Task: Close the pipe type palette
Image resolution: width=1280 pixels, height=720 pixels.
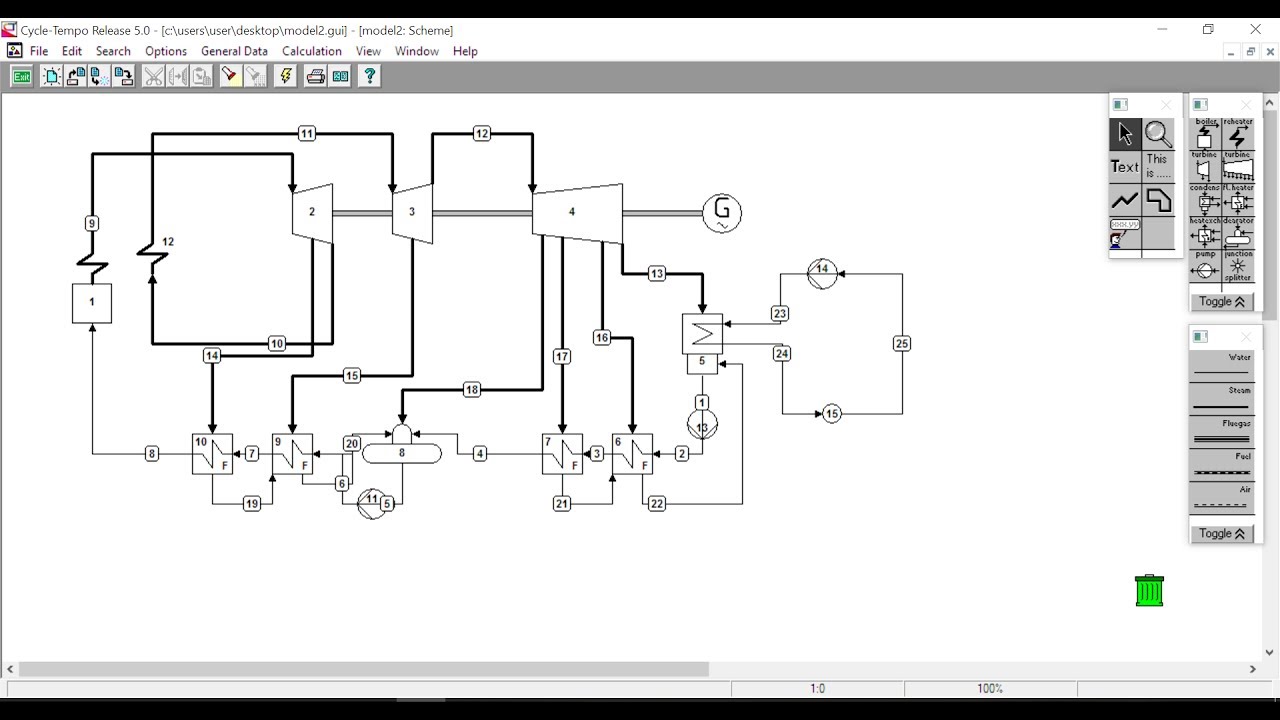Action: pyautogui.click(x=1246, y=337)
